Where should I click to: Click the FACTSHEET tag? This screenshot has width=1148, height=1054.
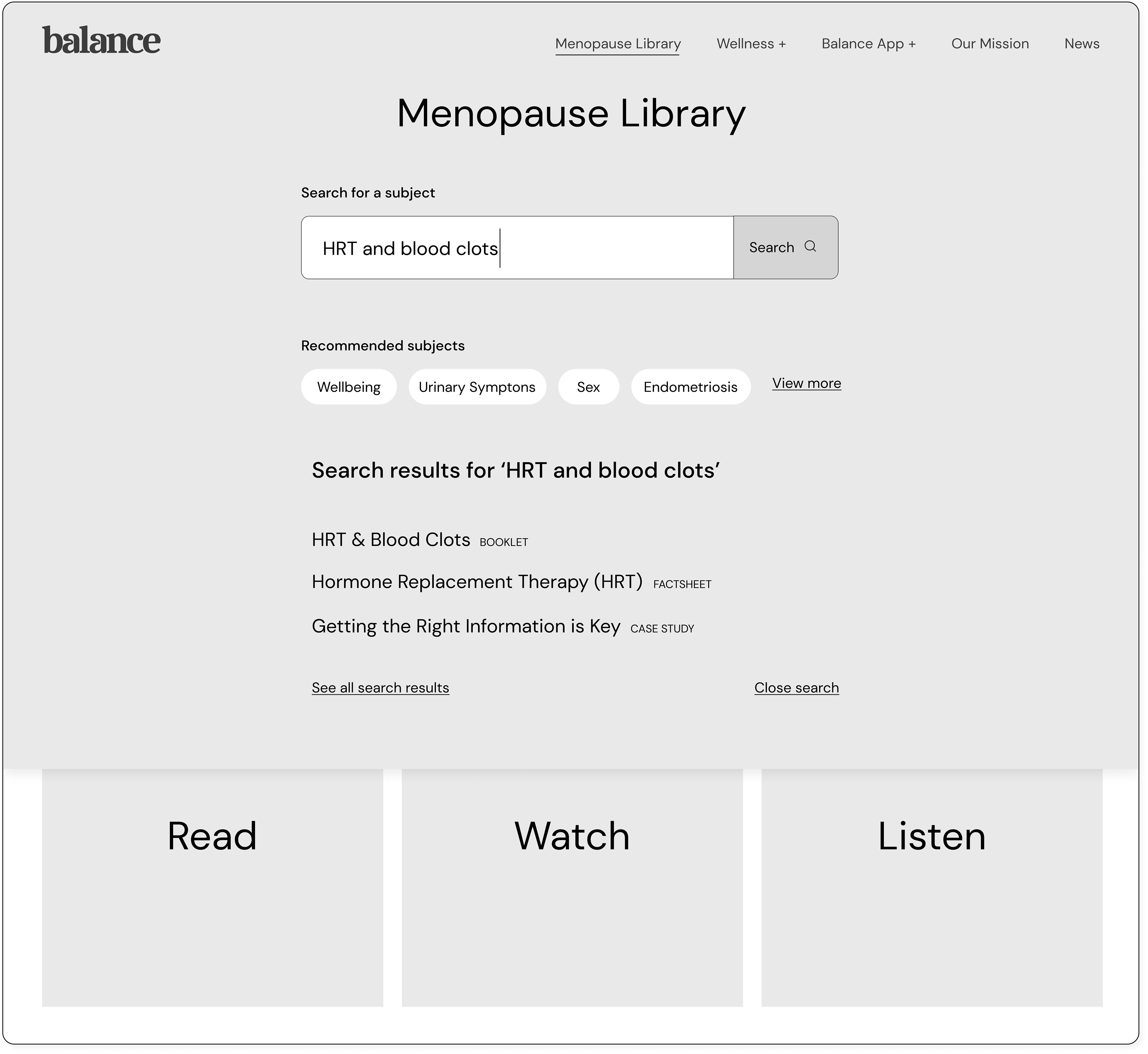pos(683,585)
